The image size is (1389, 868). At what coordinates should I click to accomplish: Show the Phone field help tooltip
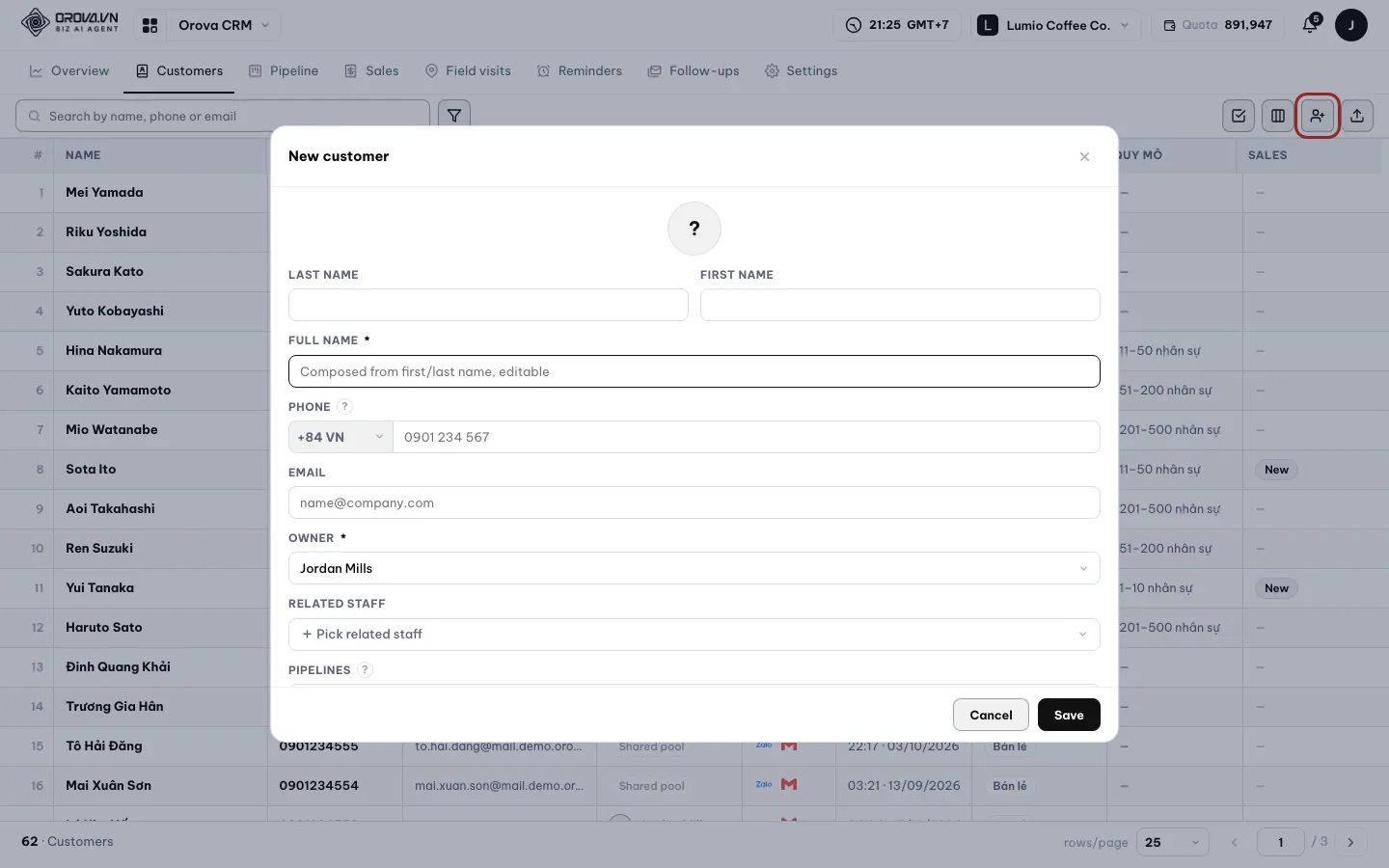coord(345,406)
